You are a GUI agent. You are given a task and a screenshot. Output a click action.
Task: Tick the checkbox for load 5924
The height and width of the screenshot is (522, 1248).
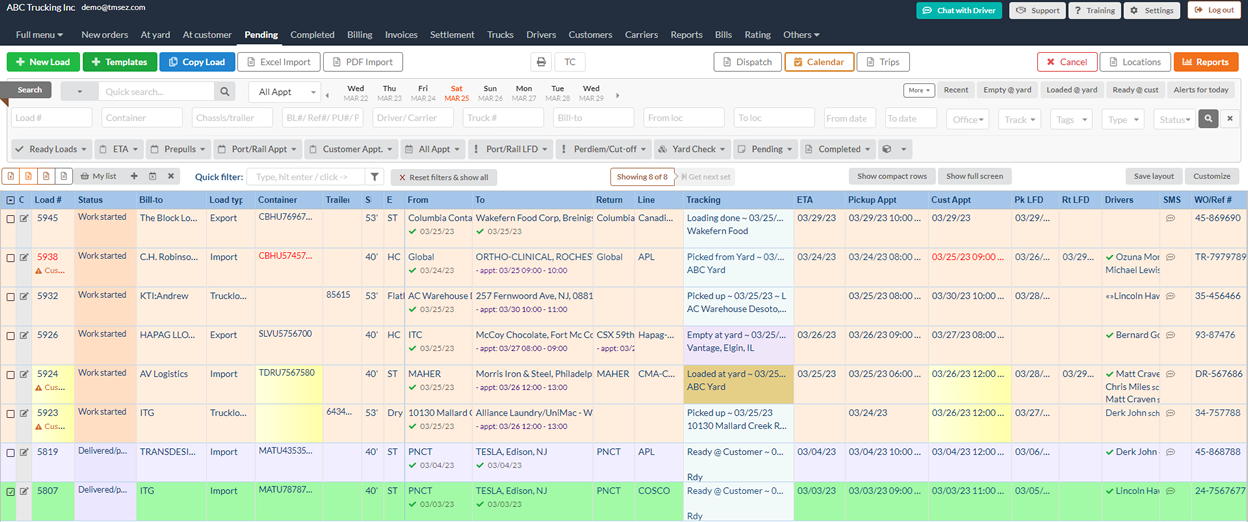(10, 374)
